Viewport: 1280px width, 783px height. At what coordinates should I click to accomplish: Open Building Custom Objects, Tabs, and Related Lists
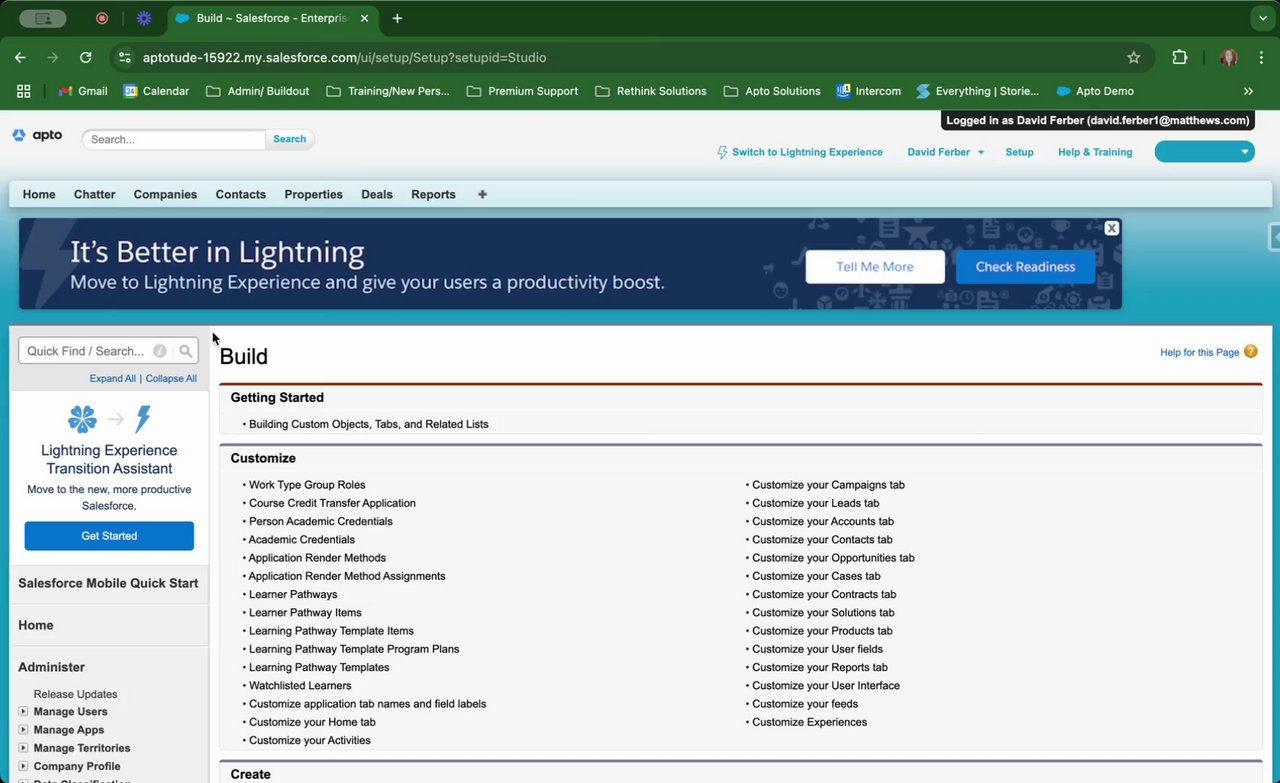pos(369,424)
